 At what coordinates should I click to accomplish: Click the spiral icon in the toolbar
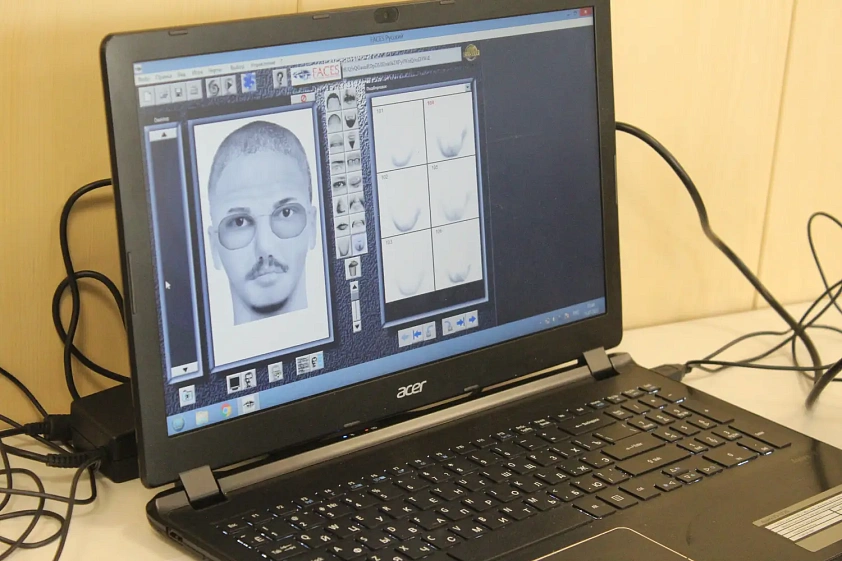pyautogui.click(x=214, y=87)
